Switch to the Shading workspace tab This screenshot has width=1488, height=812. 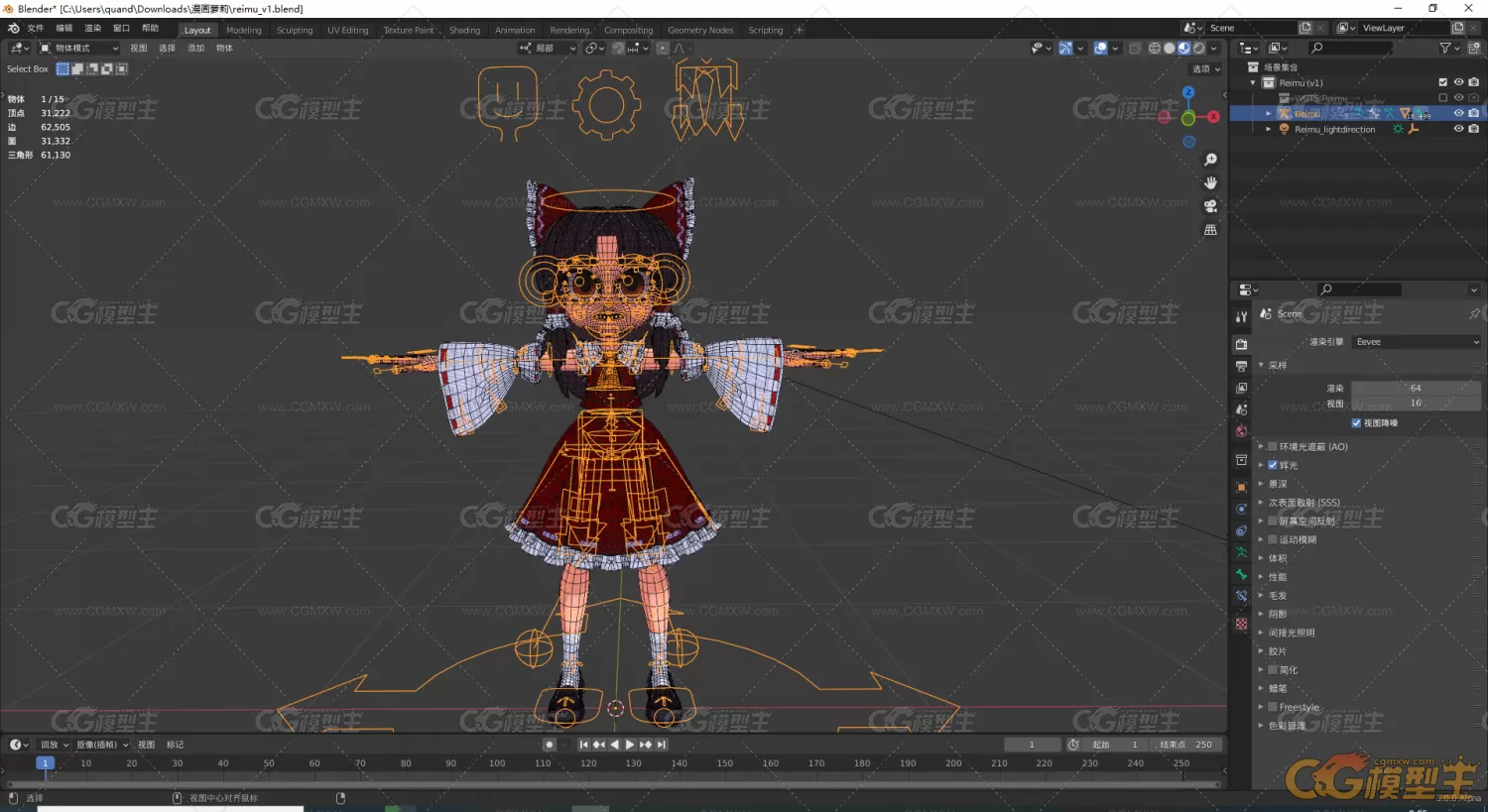pos(464,30)
